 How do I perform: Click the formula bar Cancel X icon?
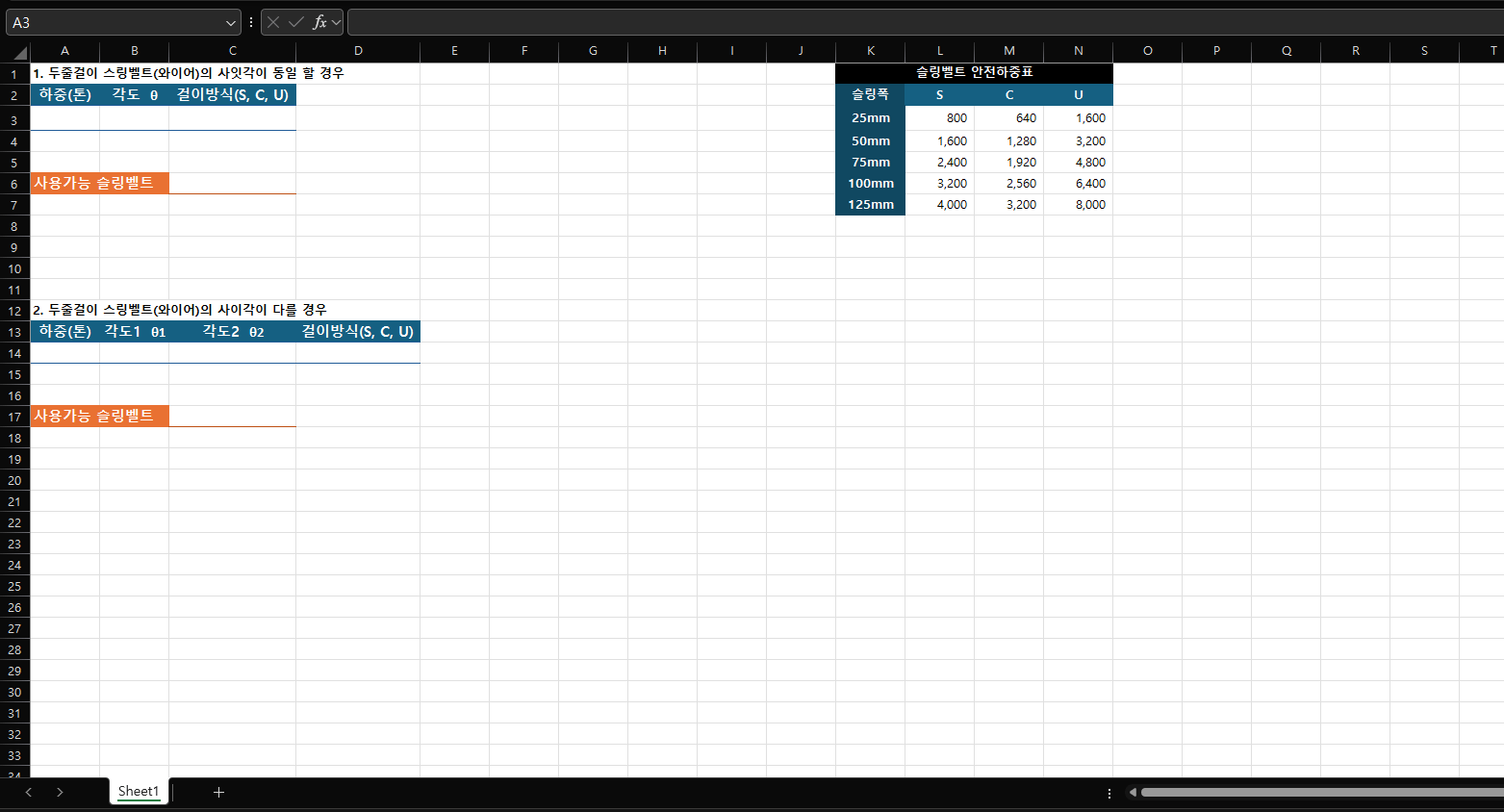[273, 22]
